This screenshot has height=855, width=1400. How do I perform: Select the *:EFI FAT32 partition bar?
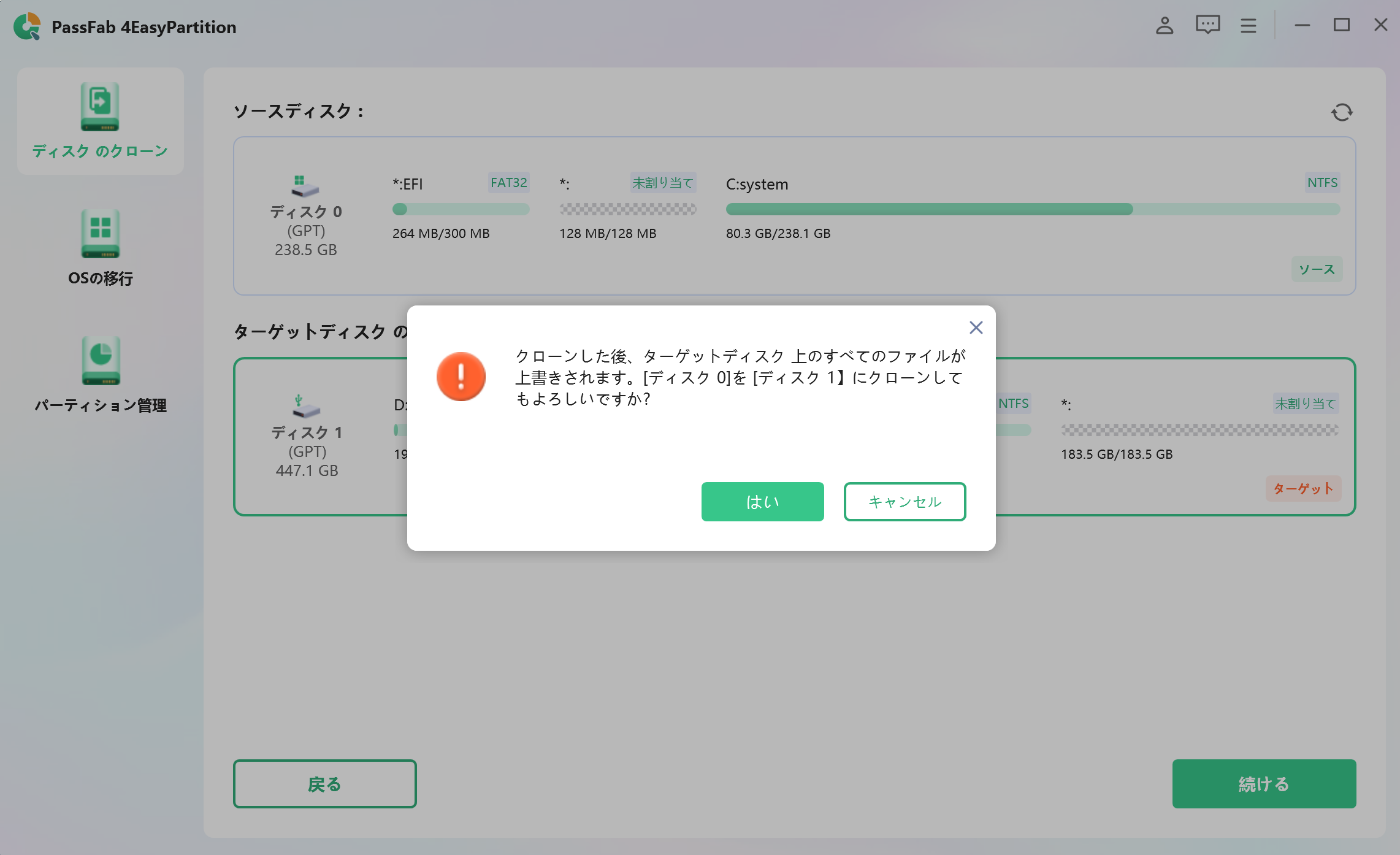click(x=461, y=209)
